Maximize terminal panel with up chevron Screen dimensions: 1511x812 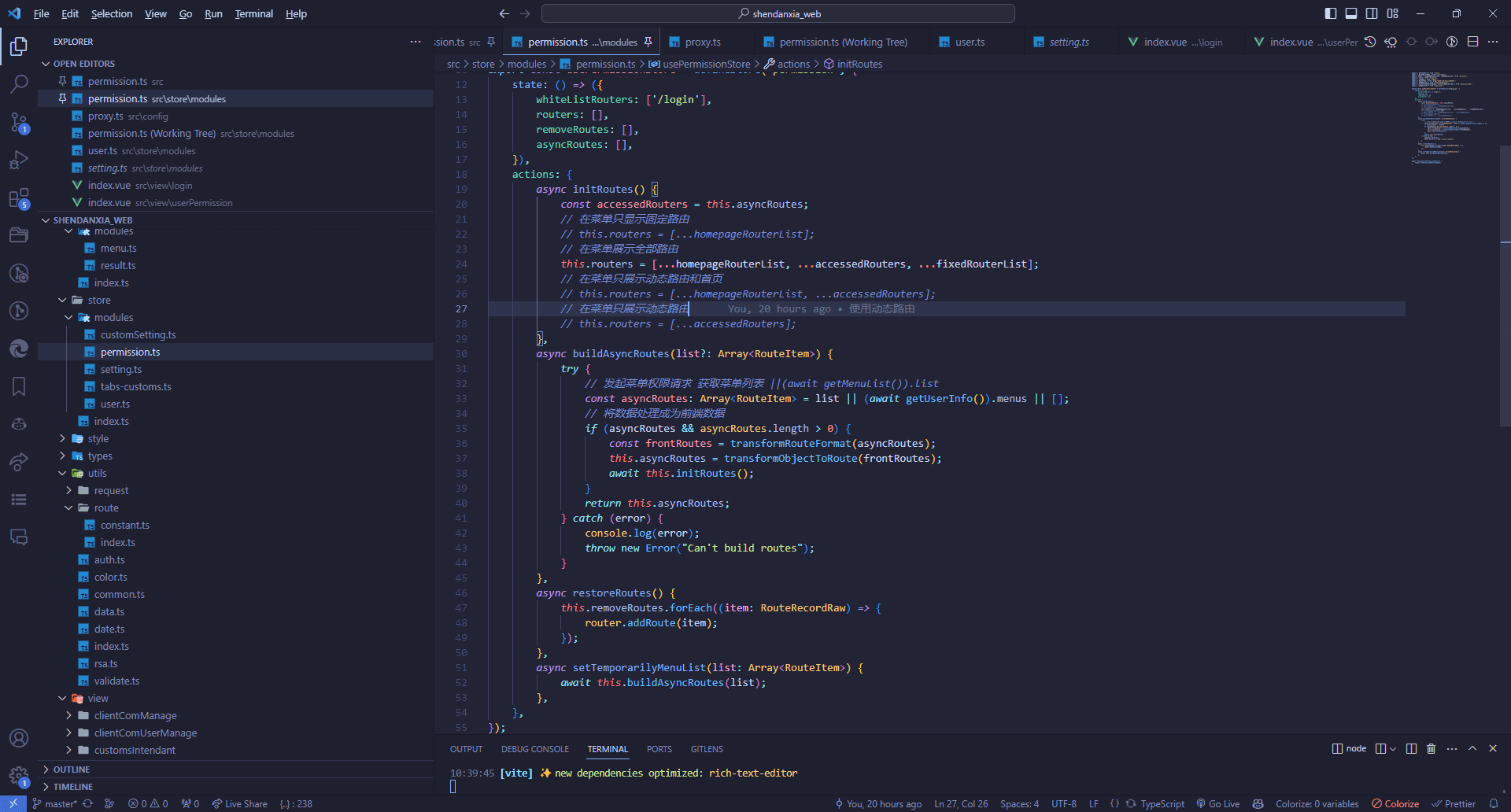click(1472, 748)
